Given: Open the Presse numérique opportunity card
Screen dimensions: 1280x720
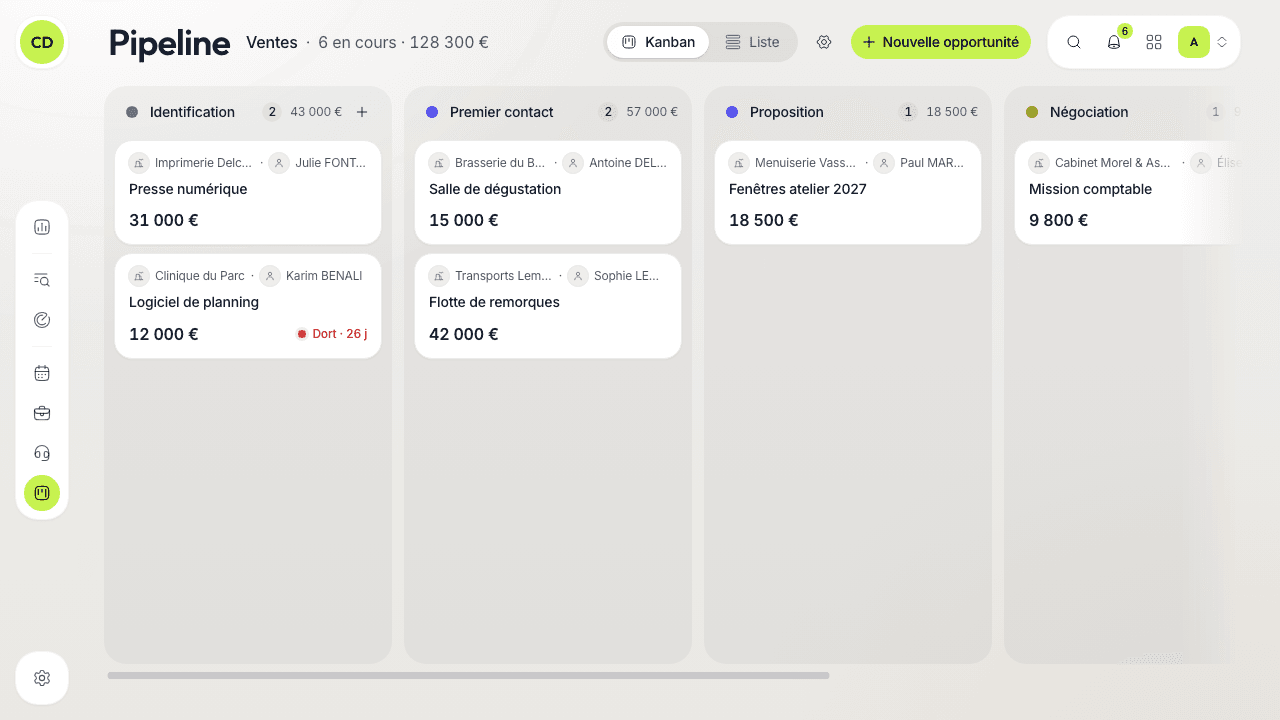Looking at the screenshot, I should point(248,192).
